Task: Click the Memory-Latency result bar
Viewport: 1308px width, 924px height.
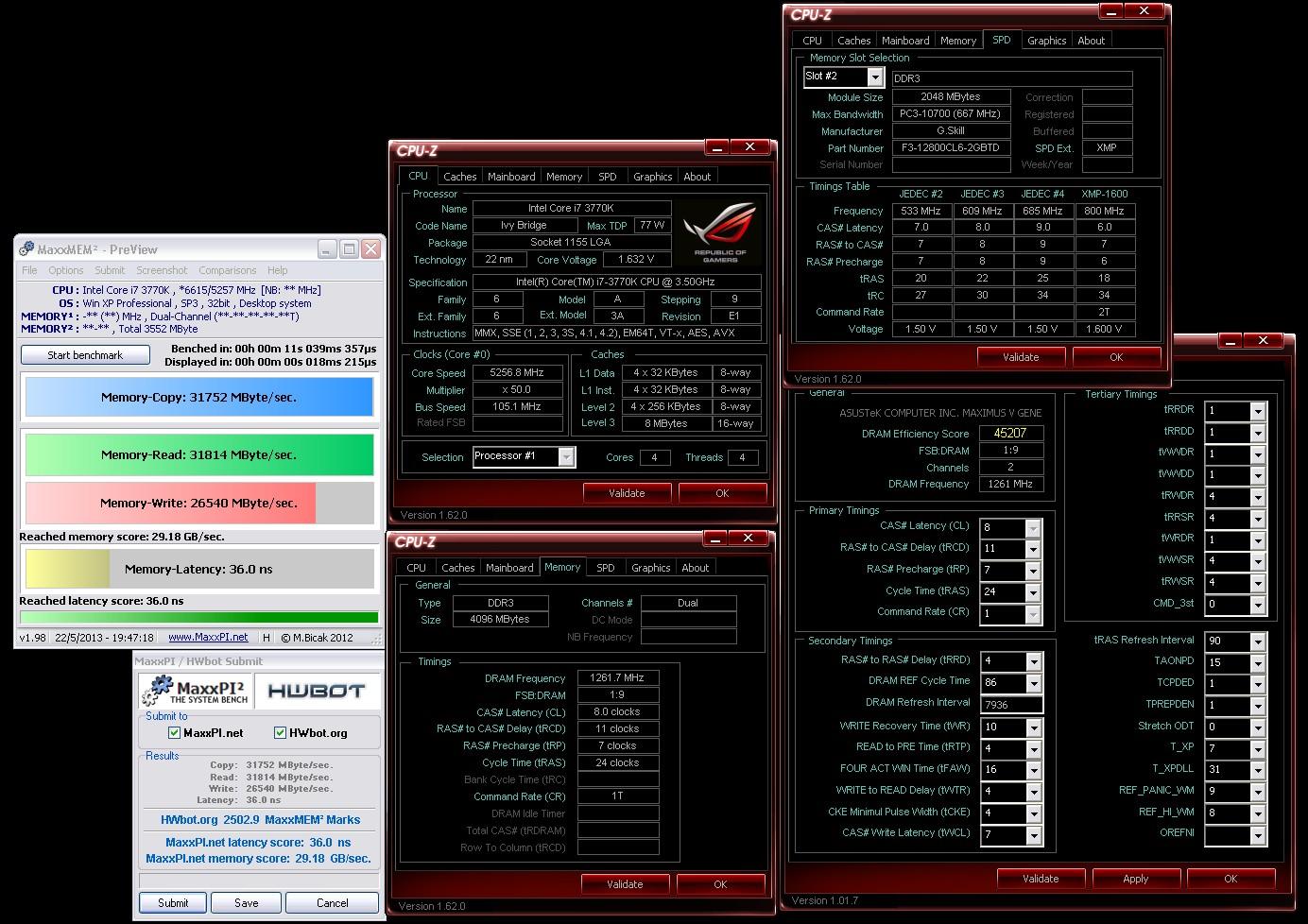Action: coord(198,570)
